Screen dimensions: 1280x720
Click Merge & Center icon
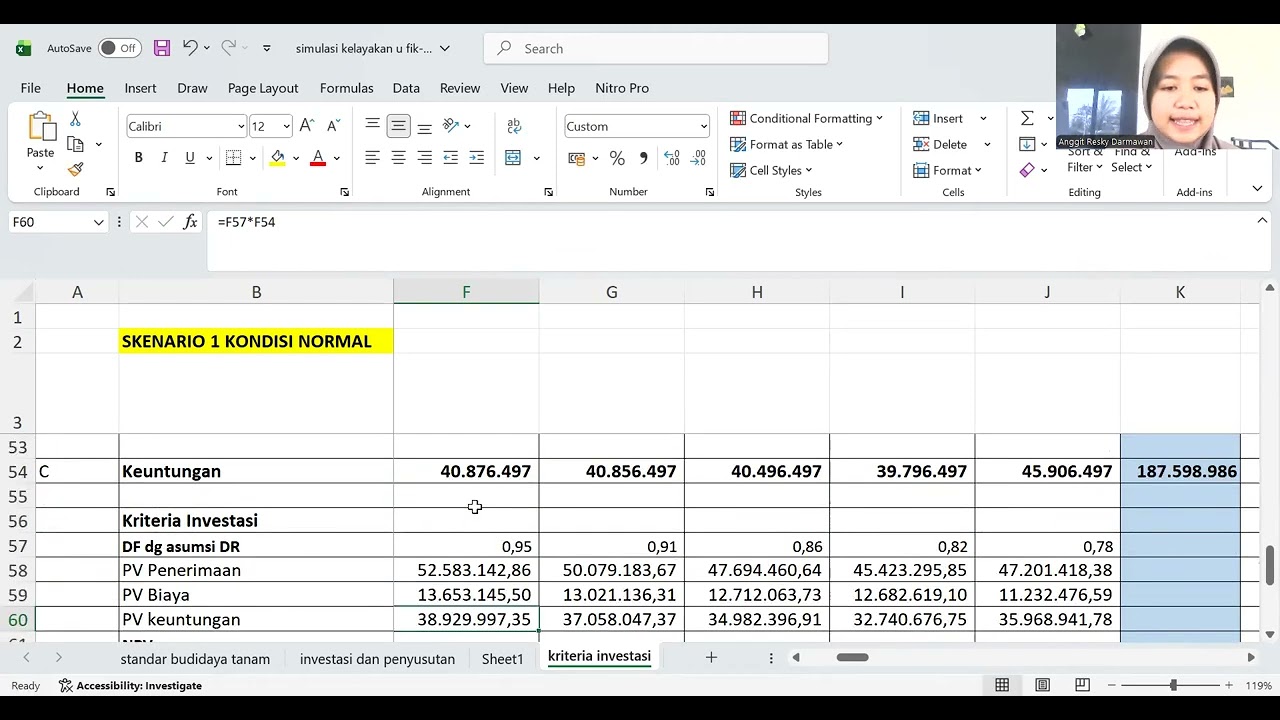(513, 158)
